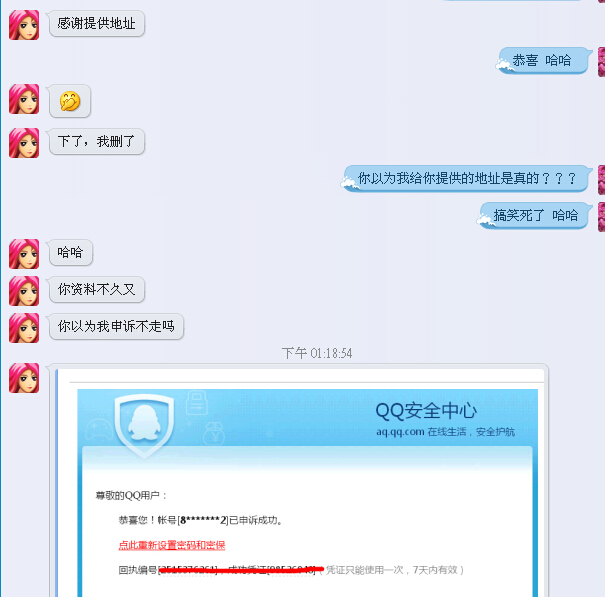Select the '你以为我给你提供的地址是真的' bubble

pos(466,178)
